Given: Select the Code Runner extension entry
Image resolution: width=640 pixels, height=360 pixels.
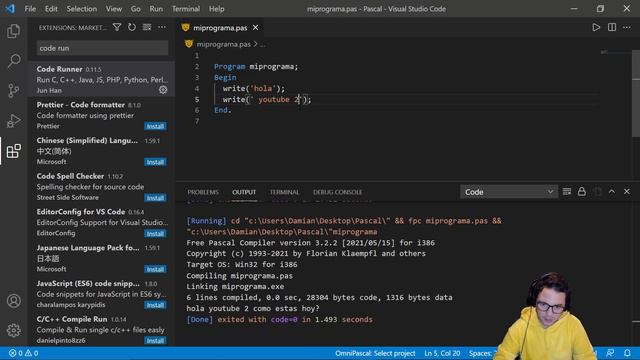Looking at the screenshot, I should (x=101, y=79).
